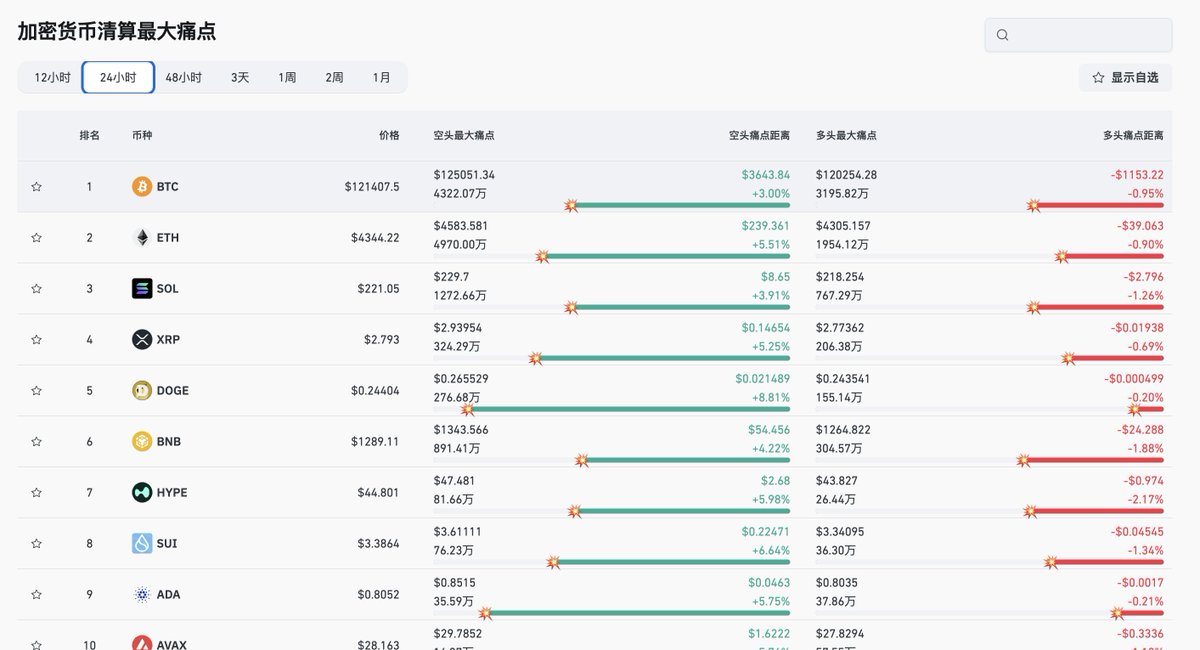Click the ETH long pain point red bar

point(1115,256)
